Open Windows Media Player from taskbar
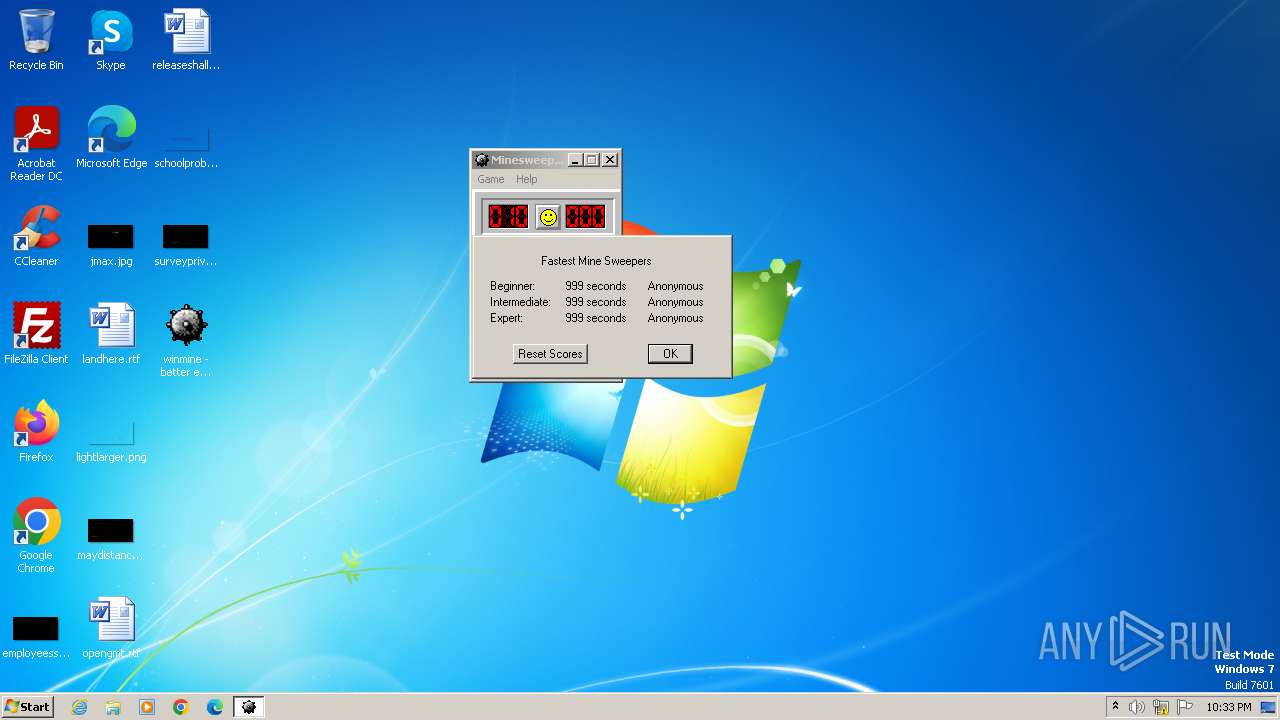Viewport: 1280px width, 720px height. pos(147,707)
